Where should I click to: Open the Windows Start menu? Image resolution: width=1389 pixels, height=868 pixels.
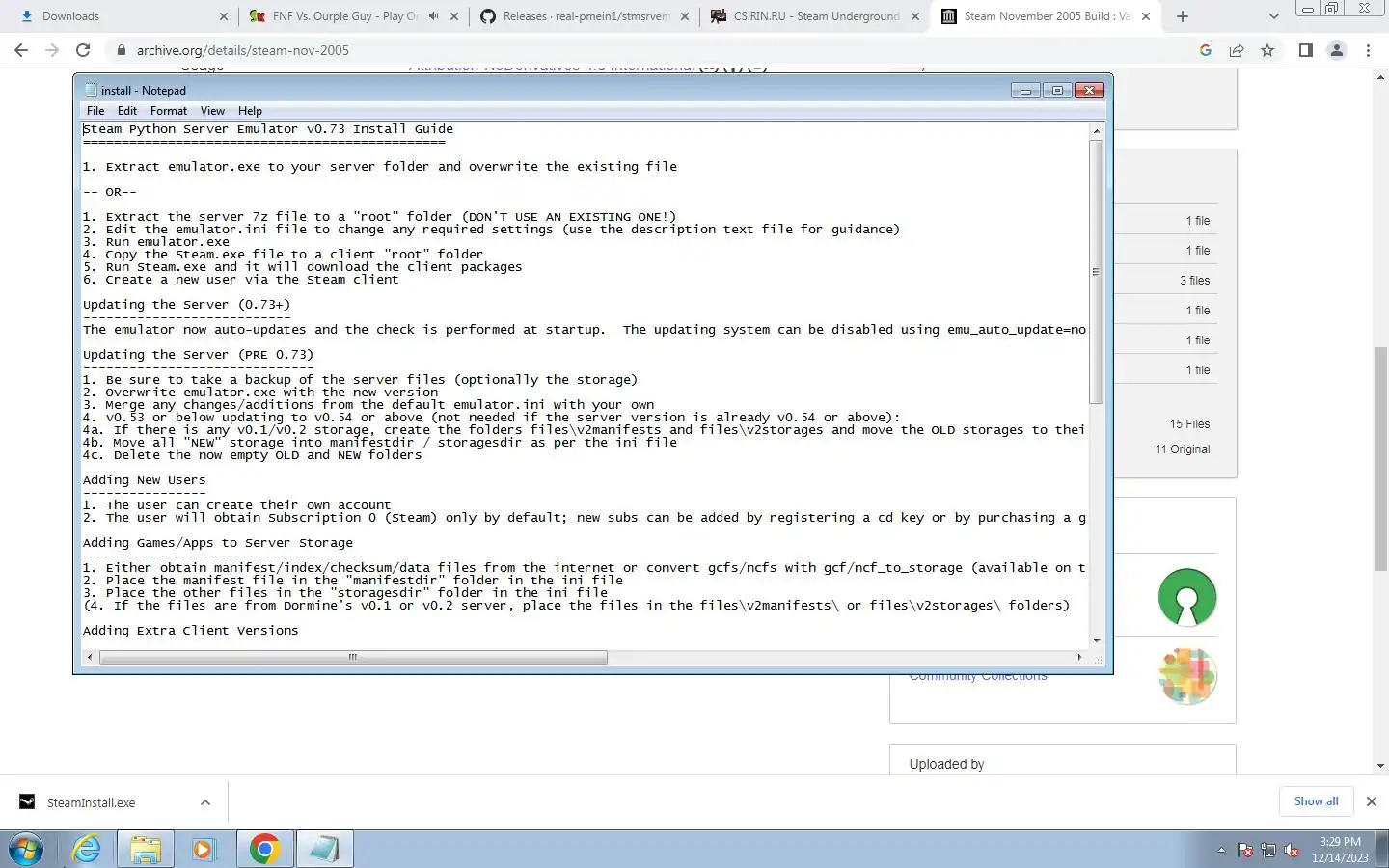click(26, 849)
